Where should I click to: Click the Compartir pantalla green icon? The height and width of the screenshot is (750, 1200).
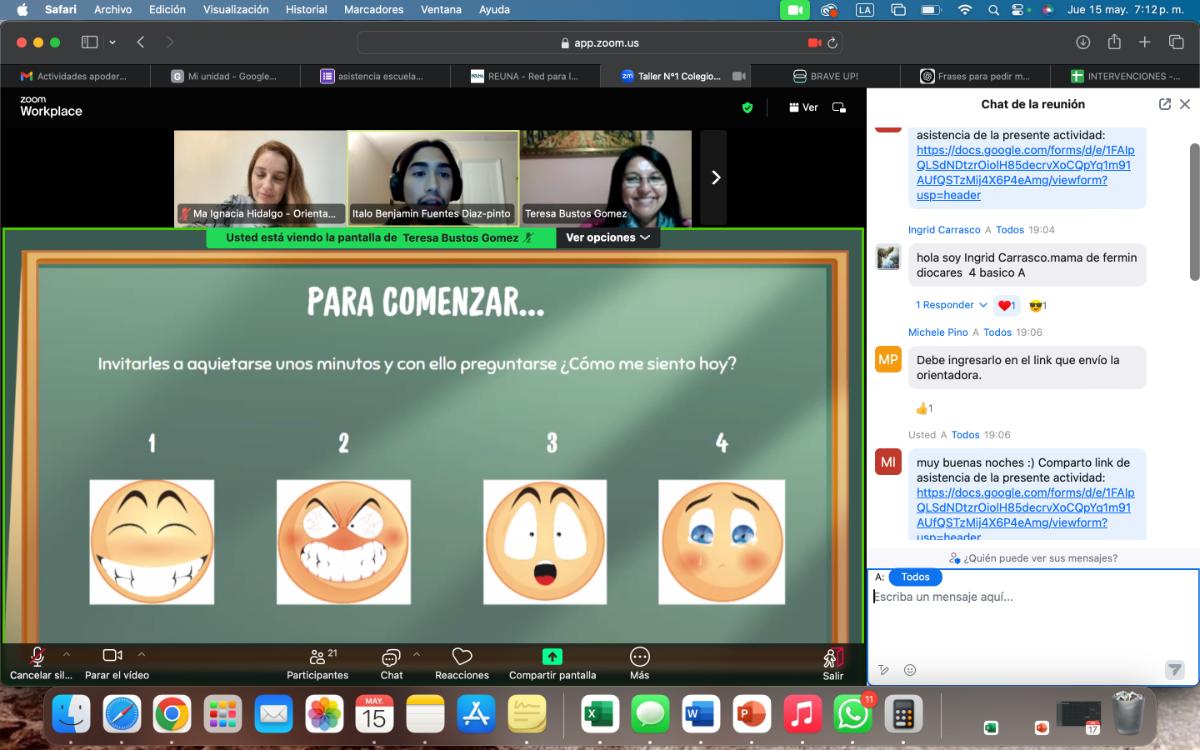(x=552, y=657)
